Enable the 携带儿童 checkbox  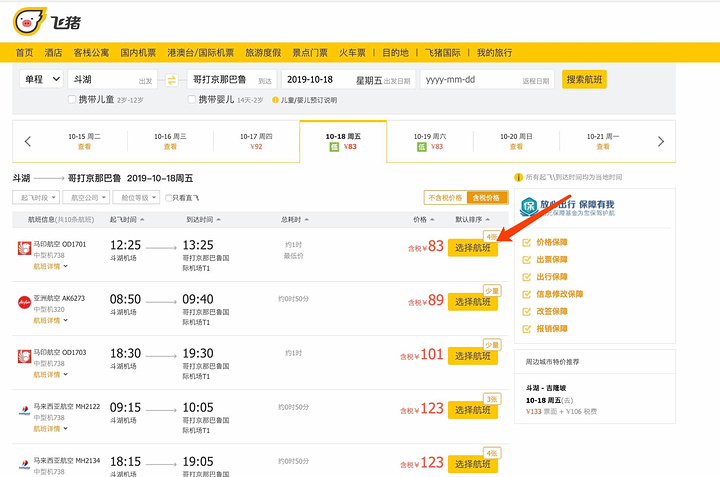pyautogui.click(x=71, y=100)
